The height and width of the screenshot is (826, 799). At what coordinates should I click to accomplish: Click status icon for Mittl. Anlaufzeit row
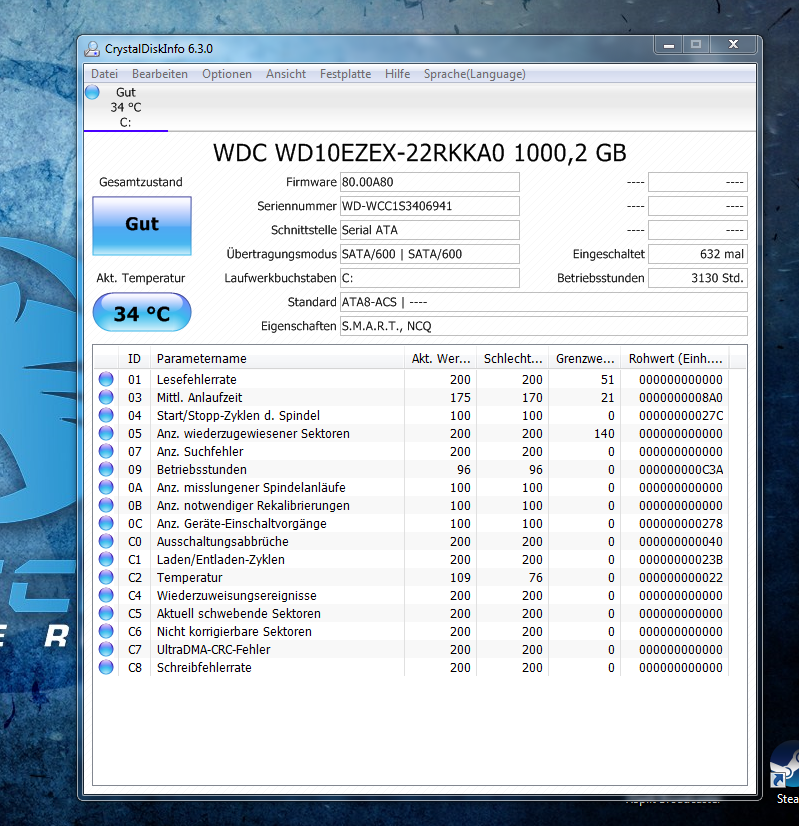[106, 397]
